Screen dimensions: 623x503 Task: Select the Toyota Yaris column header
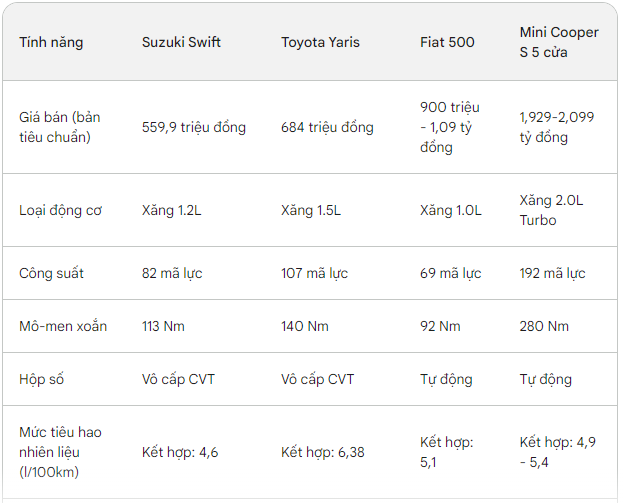click(320, 42)
